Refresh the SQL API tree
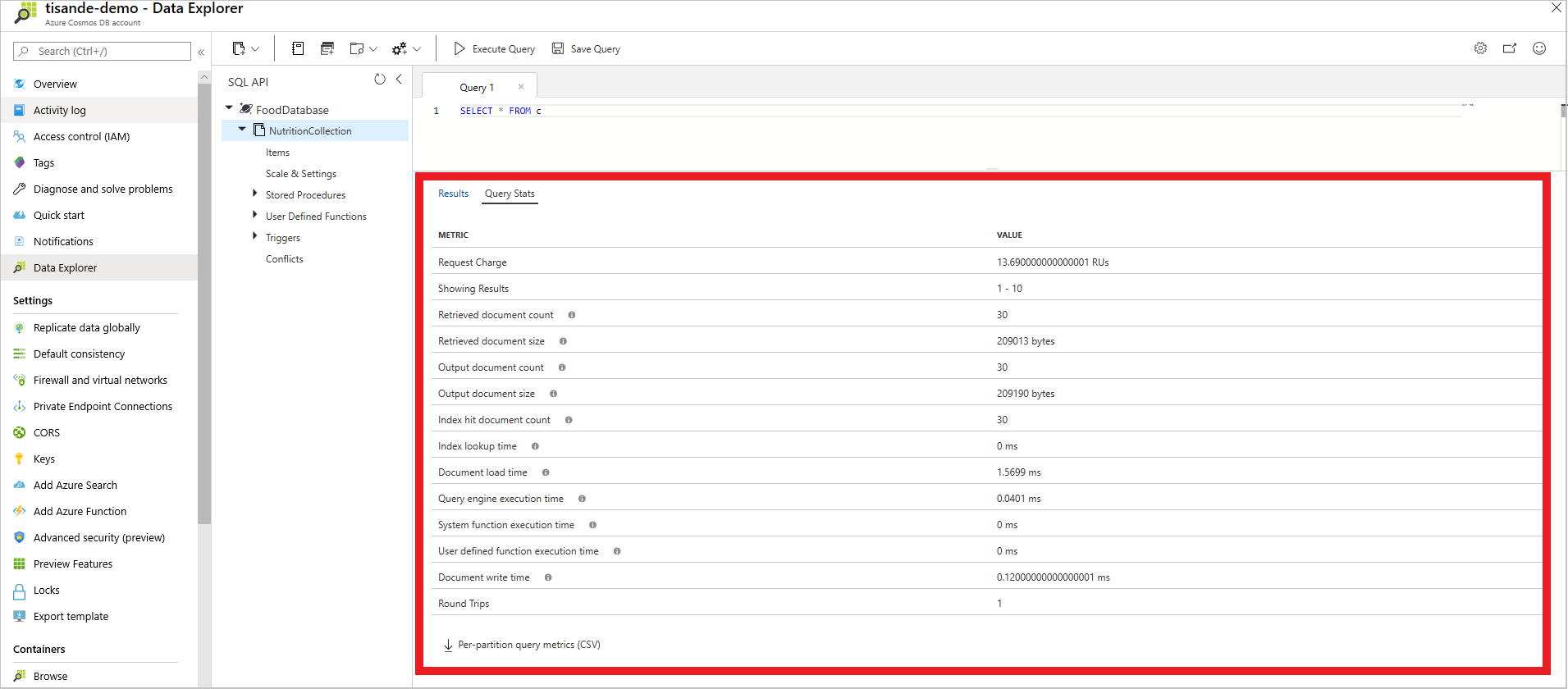Screen dimensions: 1568x689 point(380,80)
